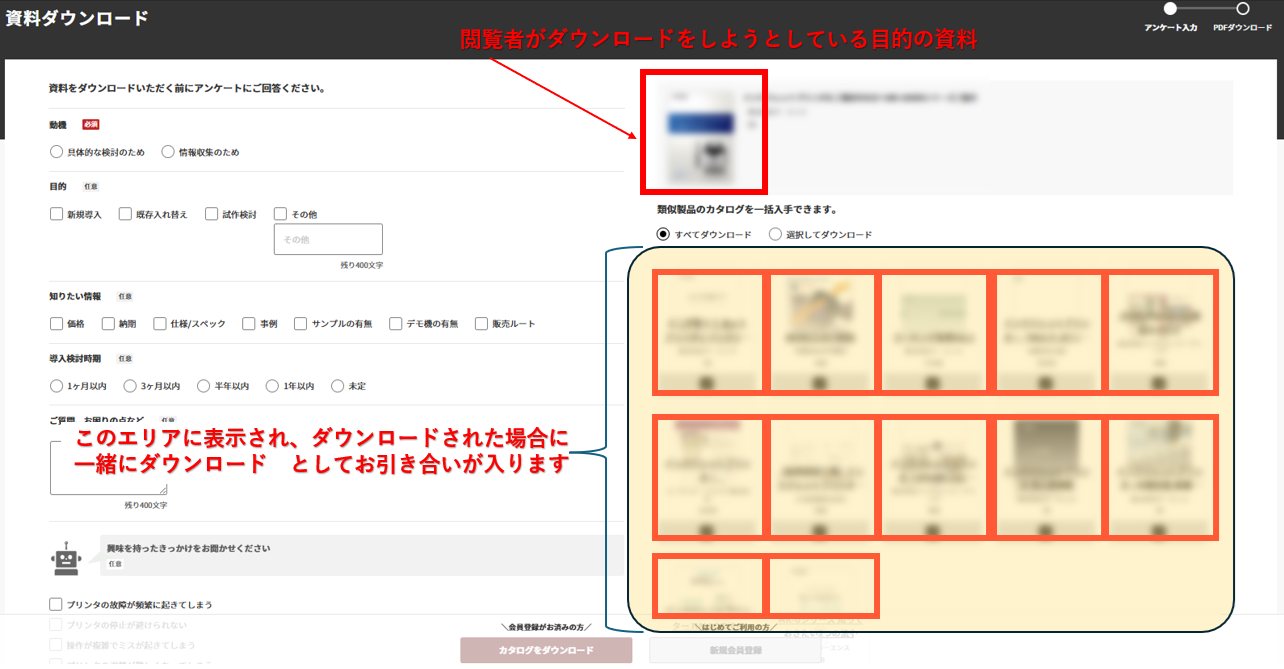Image resolution: width=1284 pixels, height=669 pixels.
Task: Click the download icon on the third-row left catalog
Action: click(x=707, y=612)
